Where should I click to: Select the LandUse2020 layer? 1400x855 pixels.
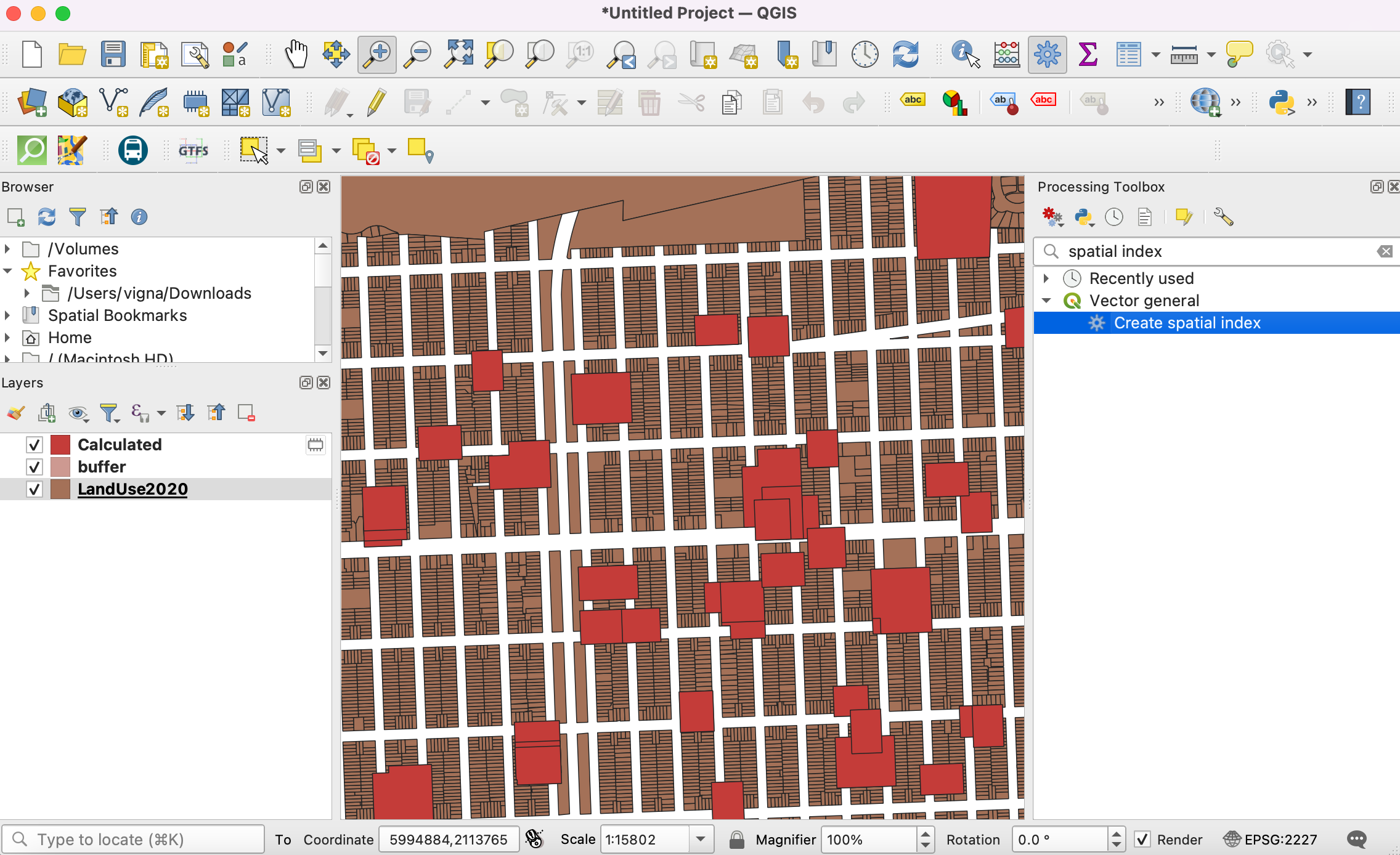click(x=132, y=489)
